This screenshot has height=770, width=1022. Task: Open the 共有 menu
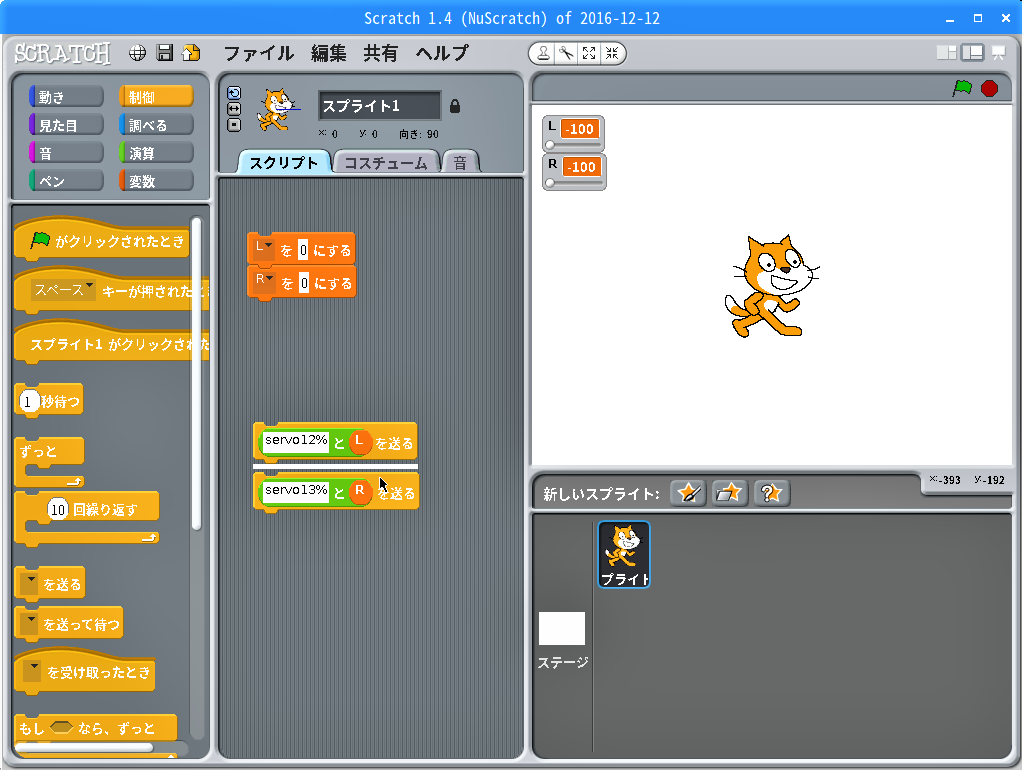point(381,53)
